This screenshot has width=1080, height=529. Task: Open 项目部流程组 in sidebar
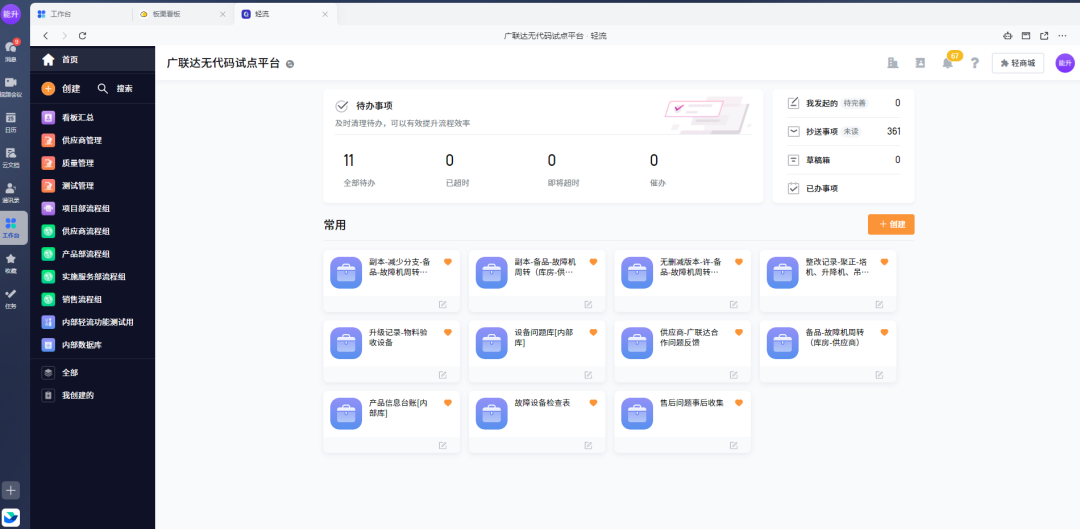click(x=92, y=209)
